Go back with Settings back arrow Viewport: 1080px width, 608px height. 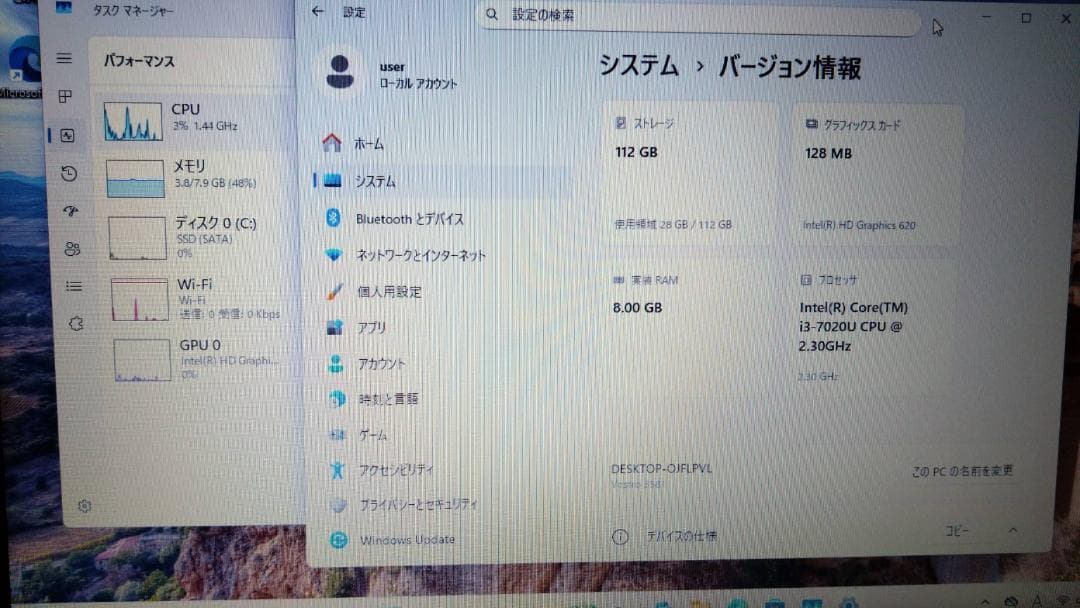click(x=318, y=11)
